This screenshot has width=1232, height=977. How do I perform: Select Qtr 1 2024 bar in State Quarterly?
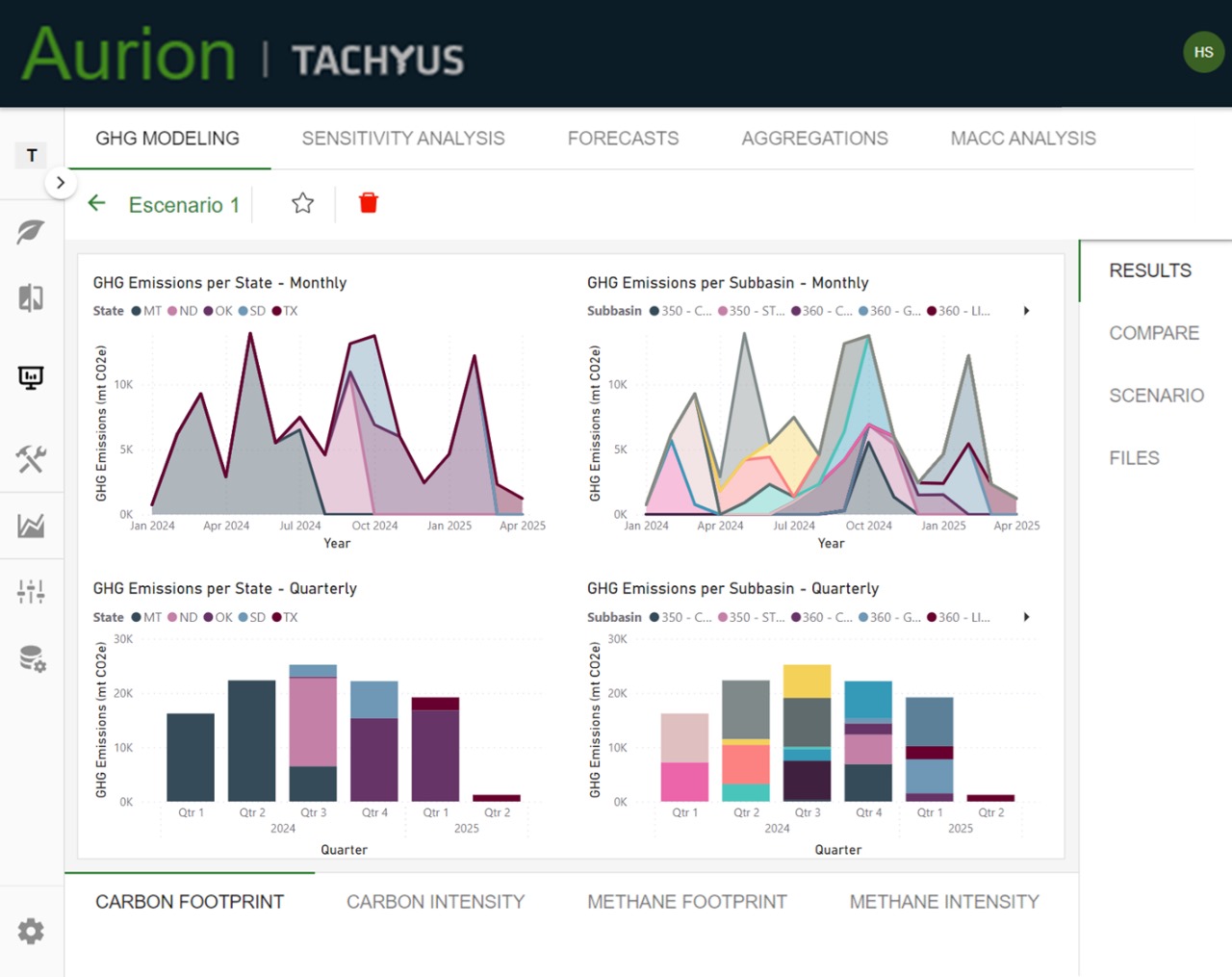[x=191, y=758]
